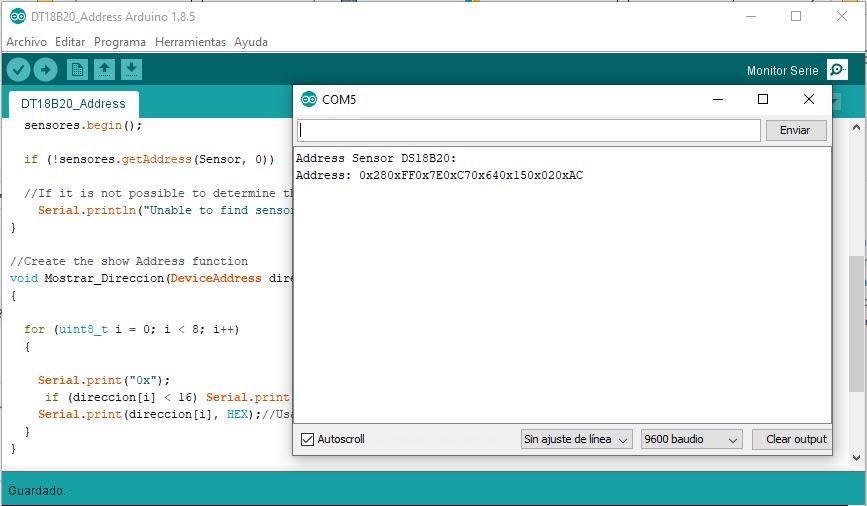Open the 'Sin ajuste de línea' line ending dropdown
Viewport: 867px width, 506px height.
pyautogui.click(x=576, y=439)
